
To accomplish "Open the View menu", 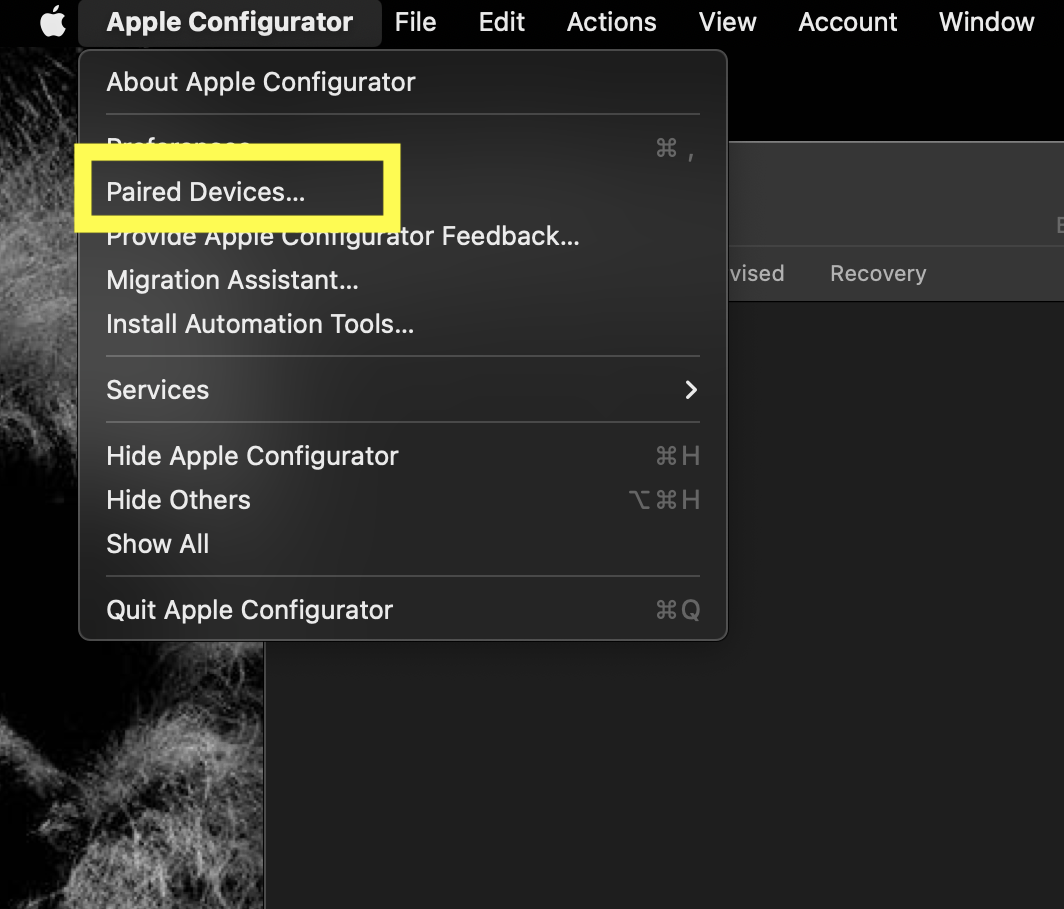I will point(727,21).
